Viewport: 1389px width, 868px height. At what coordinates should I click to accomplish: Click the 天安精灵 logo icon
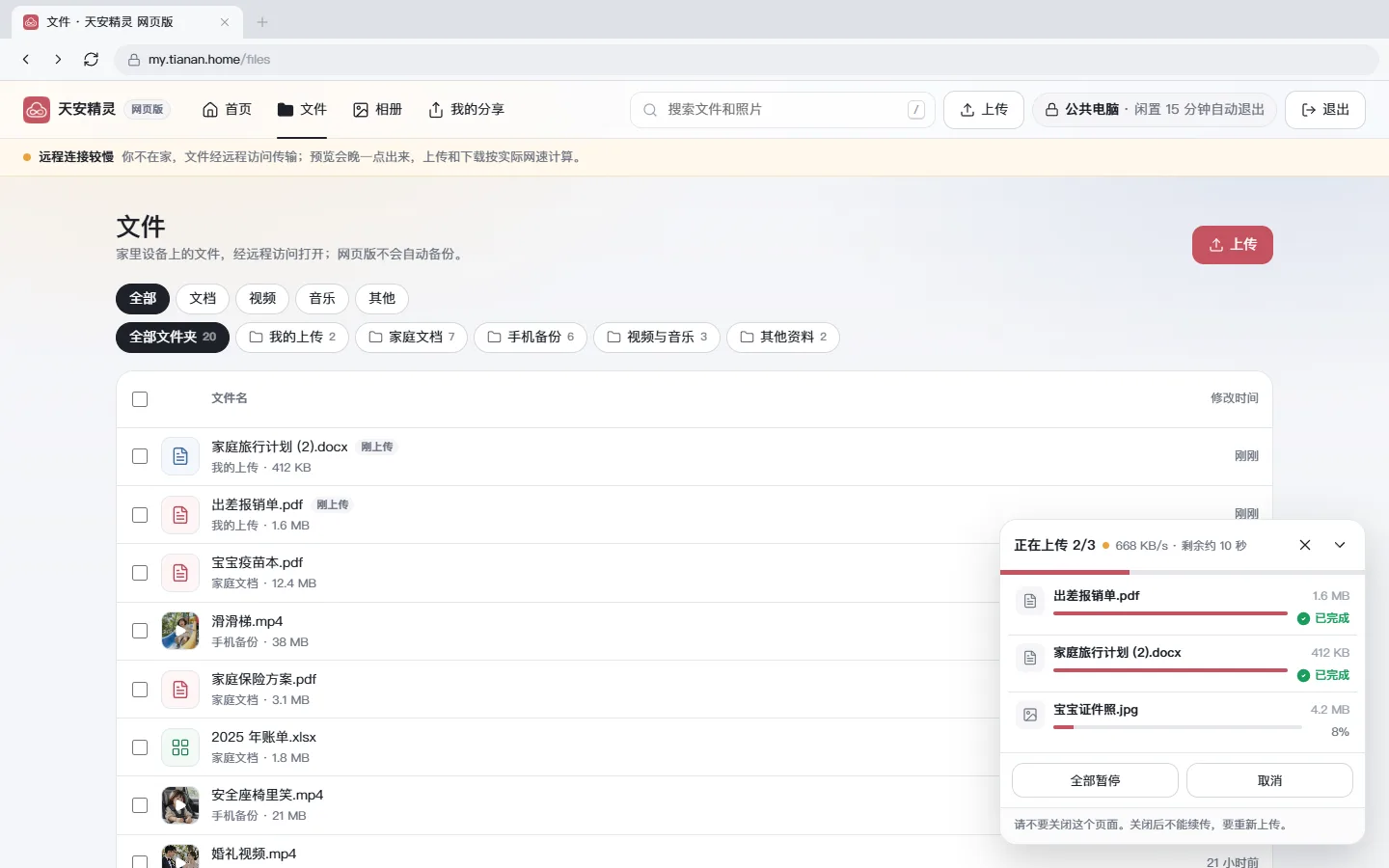(x=36, y=110)
